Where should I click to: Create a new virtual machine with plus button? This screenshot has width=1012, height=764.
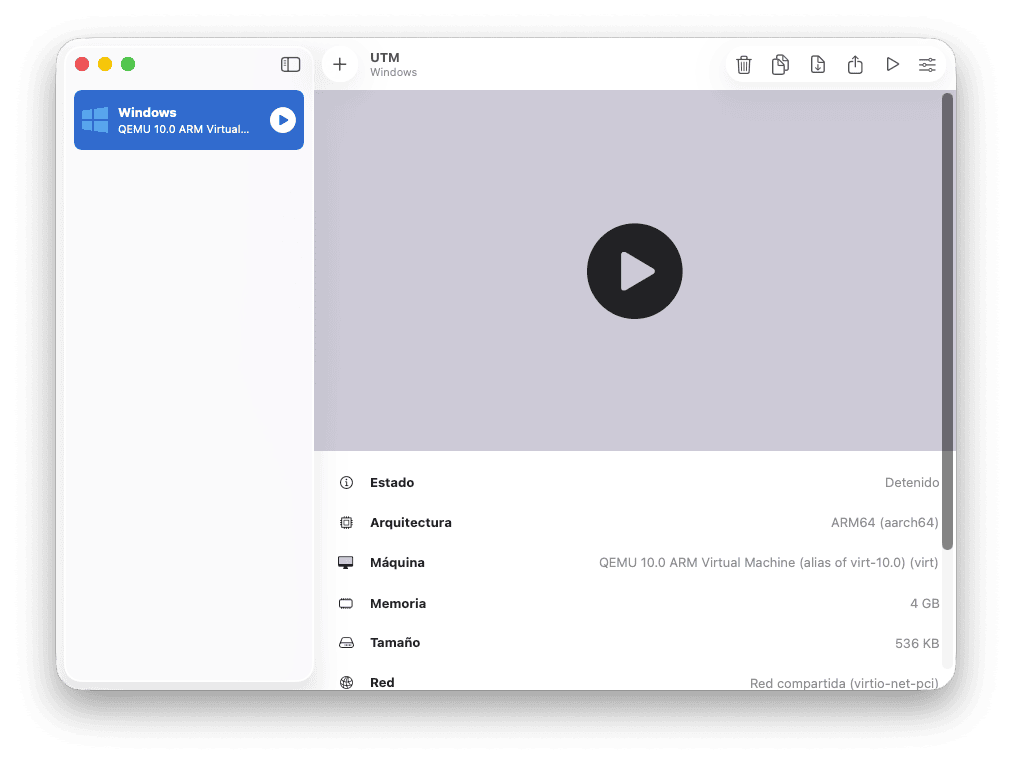tap(340, 64)
